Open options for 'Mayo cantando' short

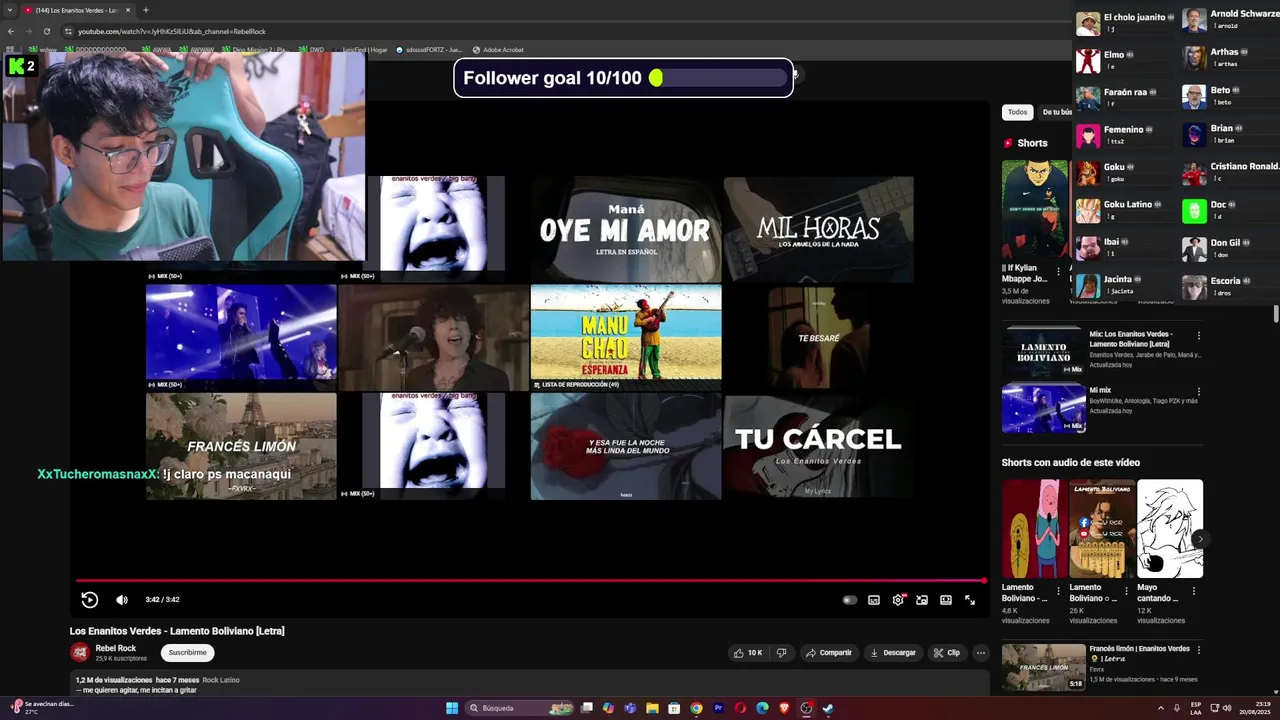point(1194,591)
